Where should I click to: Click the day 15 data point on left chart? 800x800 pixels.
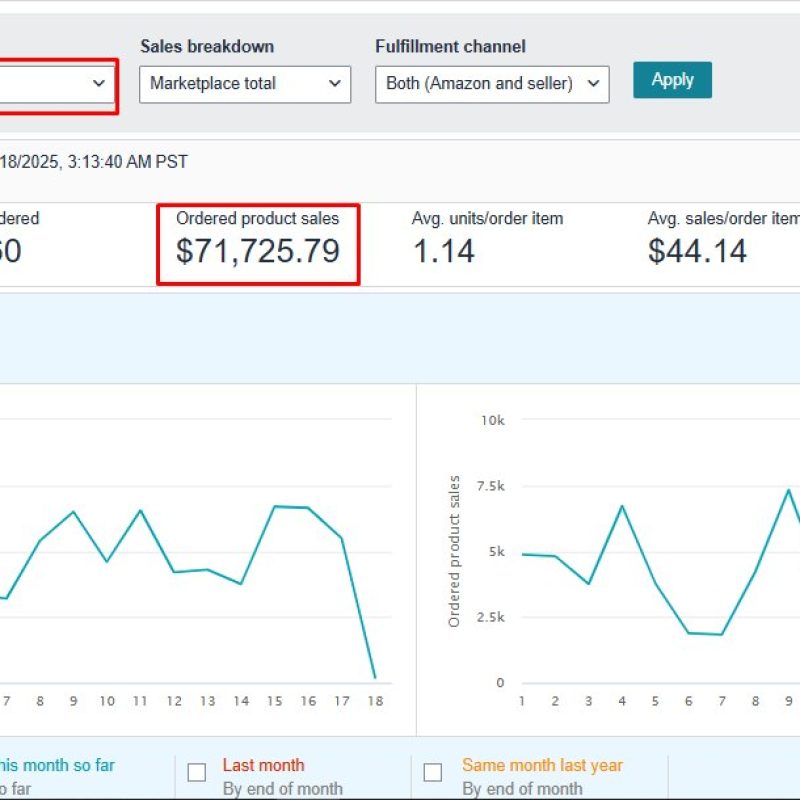pyautogui.click(x=274, y=506)
